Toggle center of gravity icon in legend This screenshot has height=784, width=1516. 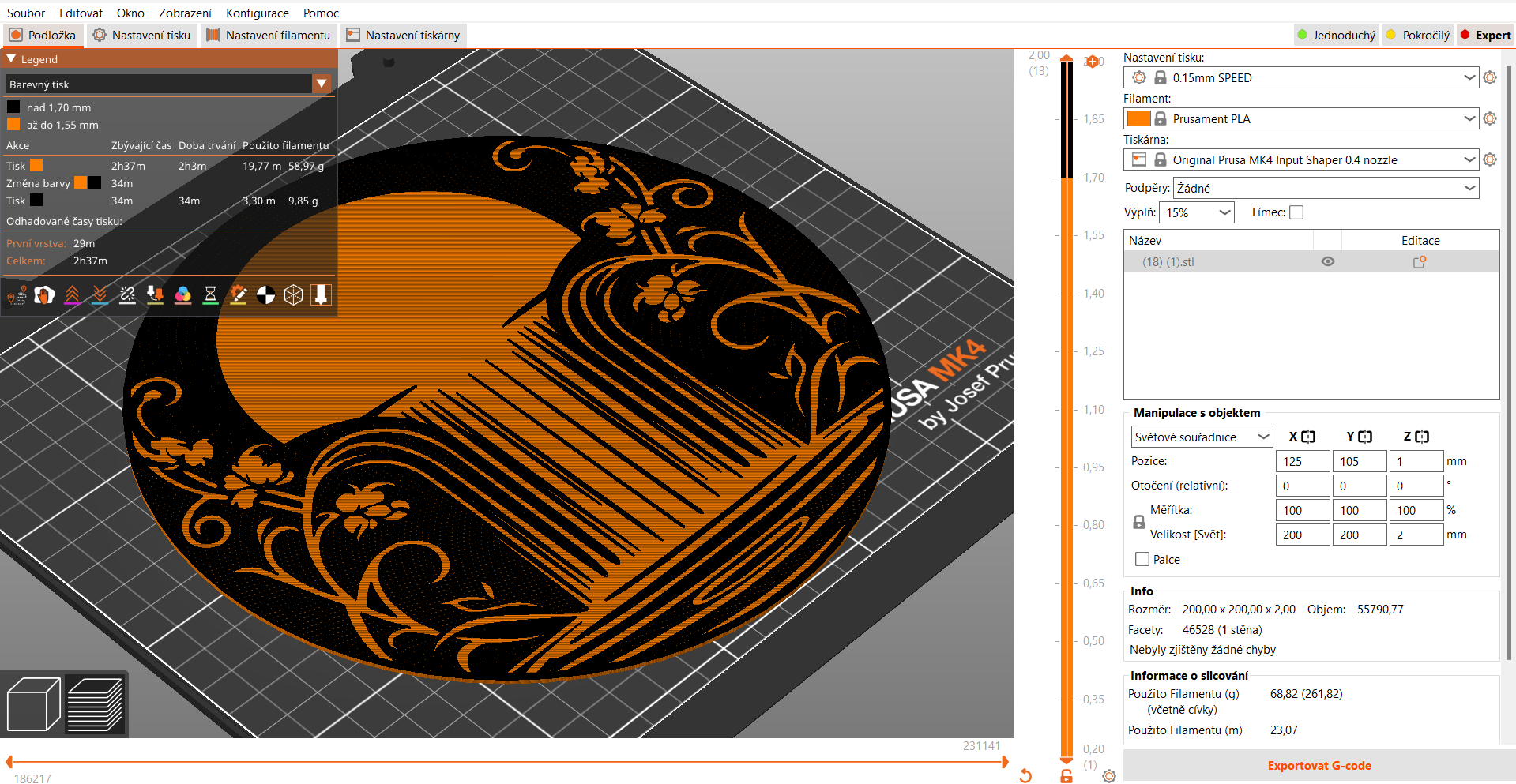pos(265,295)
